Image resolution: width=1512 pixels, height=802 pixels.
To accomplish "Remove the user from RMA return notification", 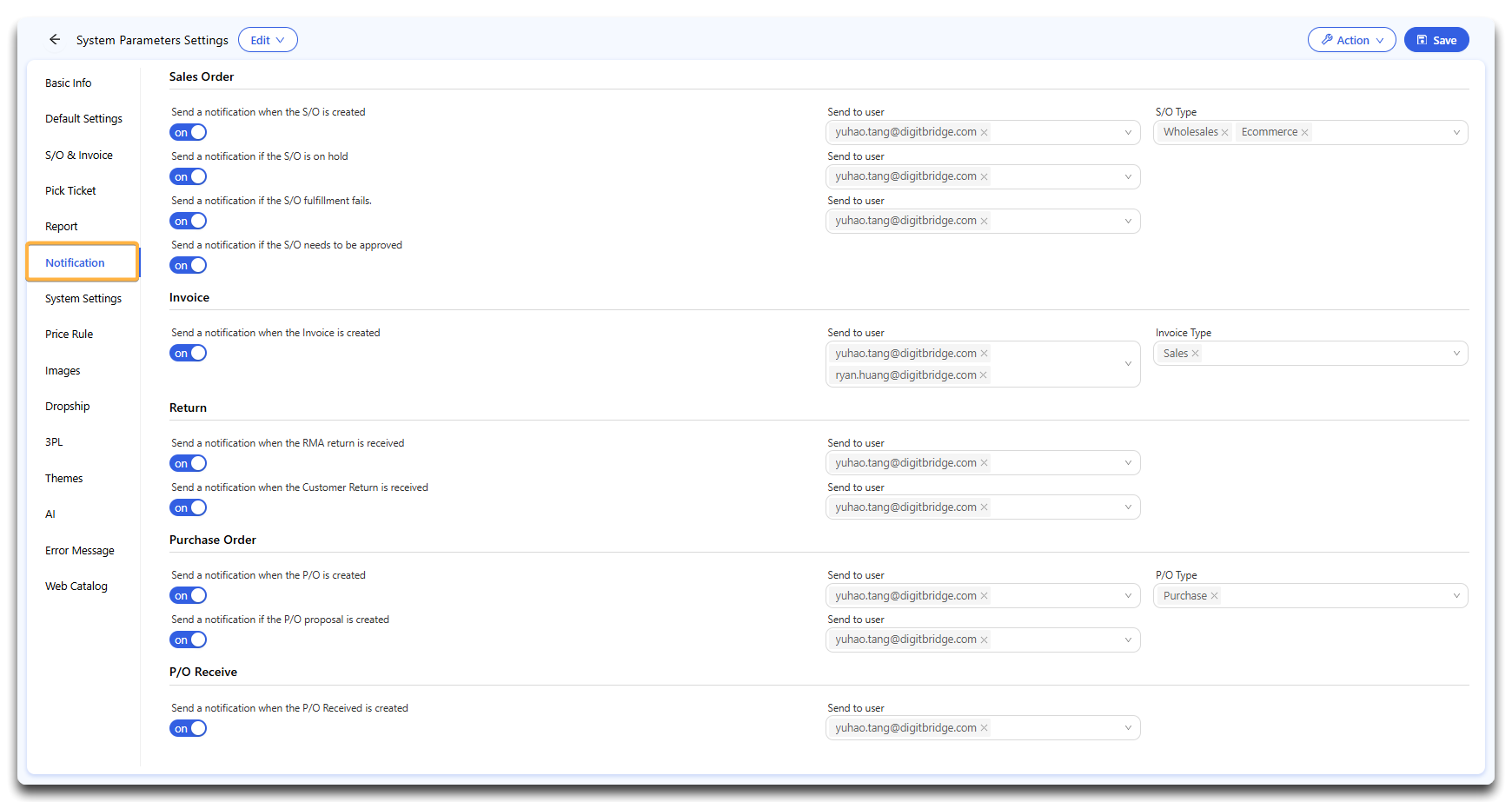I will pyautogui.click(x=984, y=463).
